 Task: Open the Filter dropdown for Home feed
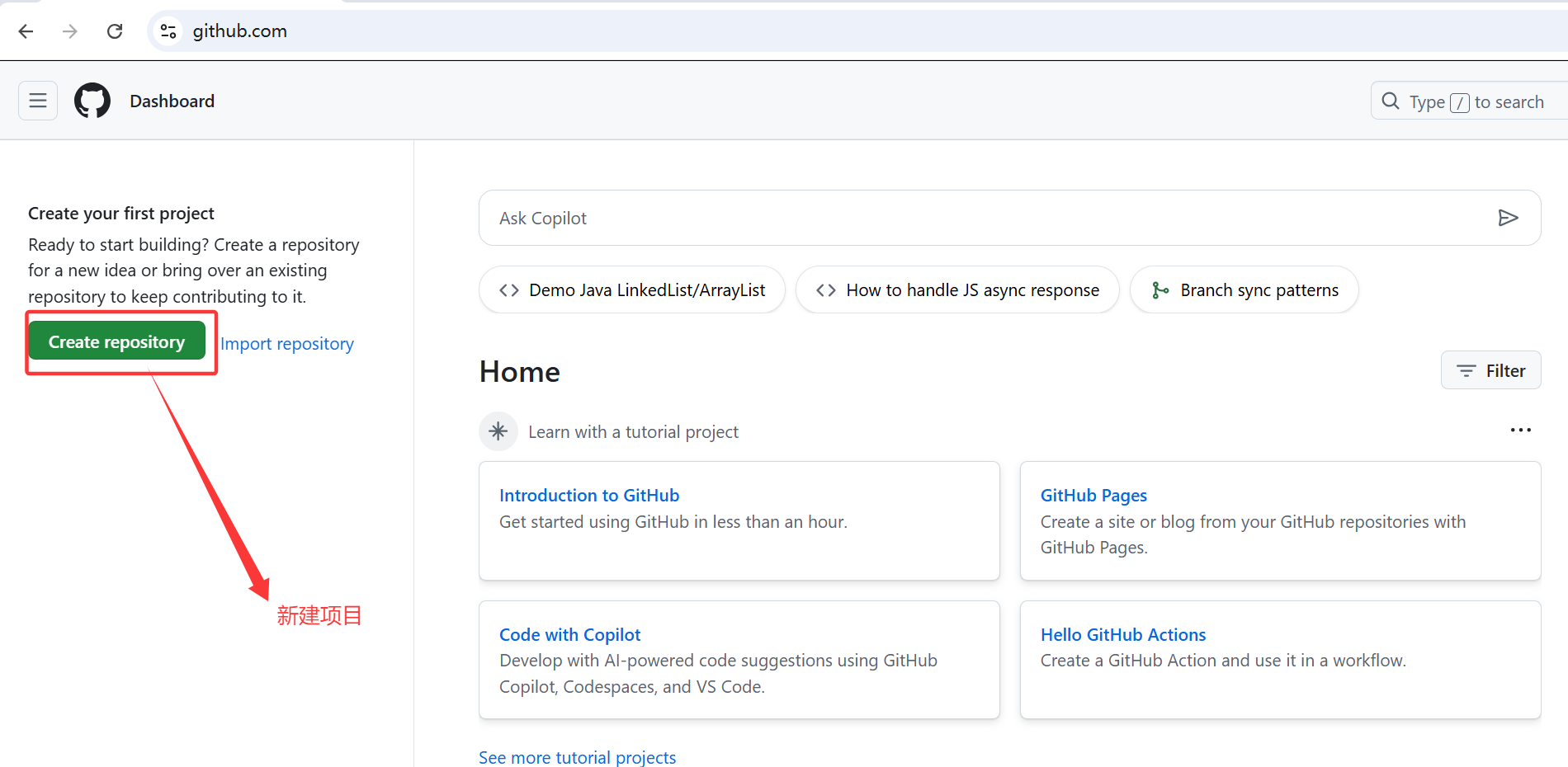pyautogui.click(x=1490, y=370)
